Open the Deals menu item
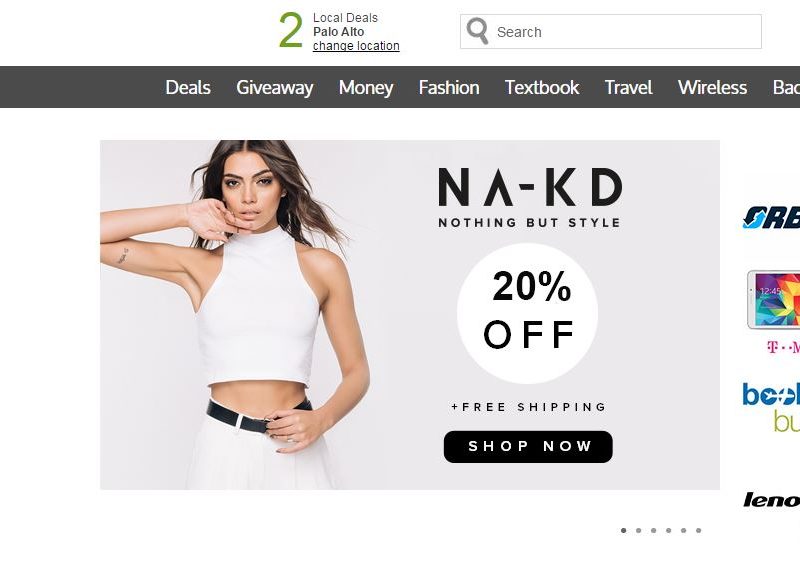The width and height of the screenshot is (800, 562). click(188, 87)
